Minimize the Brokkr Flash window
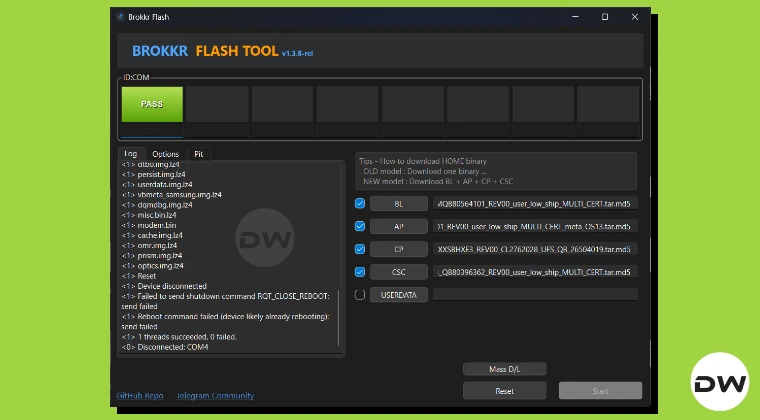This screenshot has height=420, width=760. pos(575,17)
